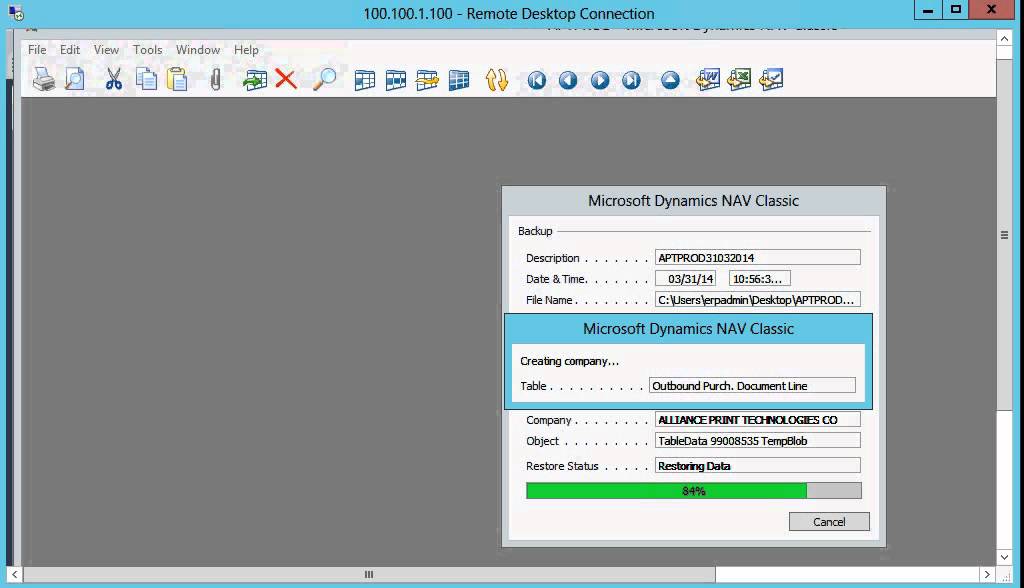The height and width of the screenshot is (588, 1024).
Task: Click the red X Delete icon
Action: click(x=285, y=80)
